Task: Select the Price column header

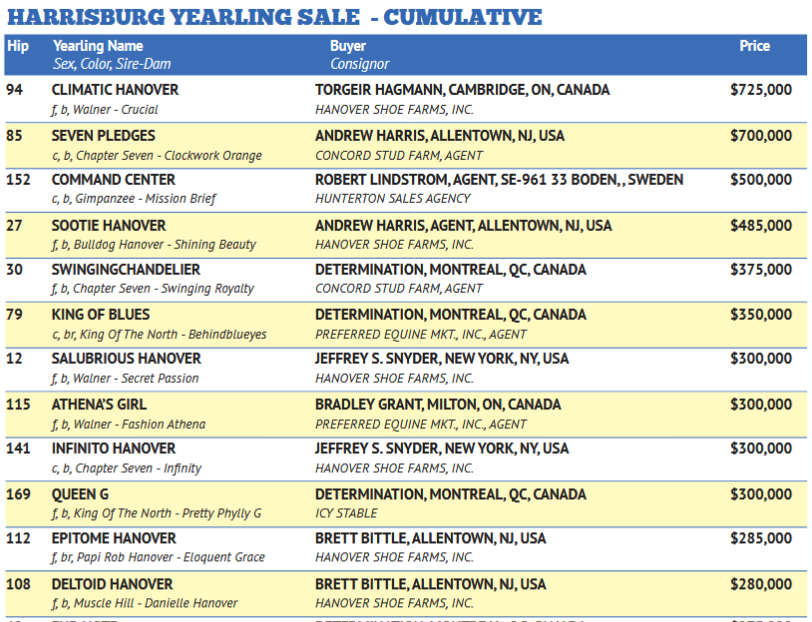Action: (x=754, y=46)
